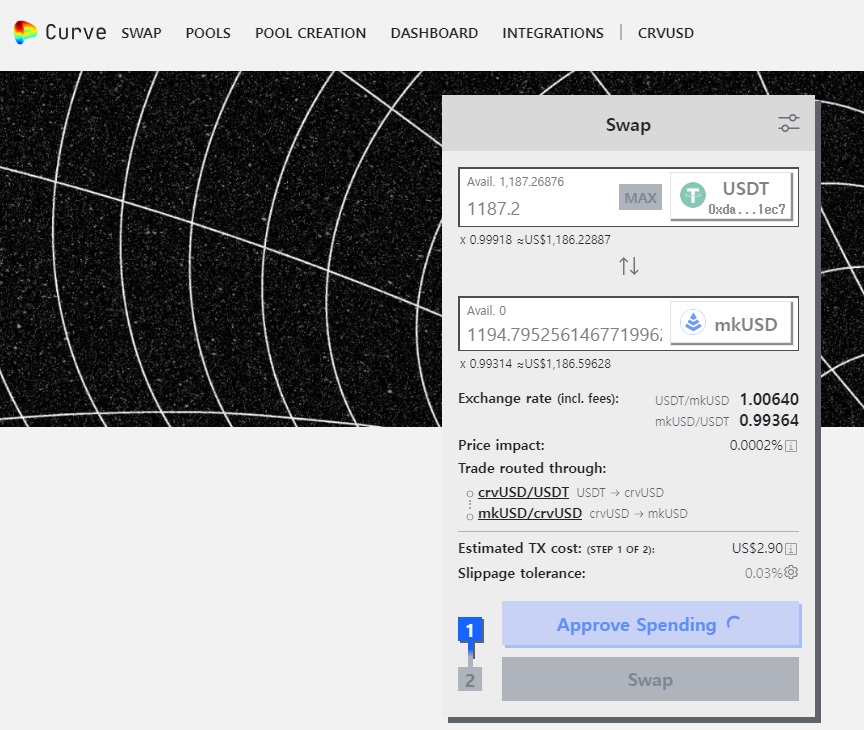Open the POOLS nav item
The height and width of the screenshot is (730, 864).
click(x=208, y=33)
